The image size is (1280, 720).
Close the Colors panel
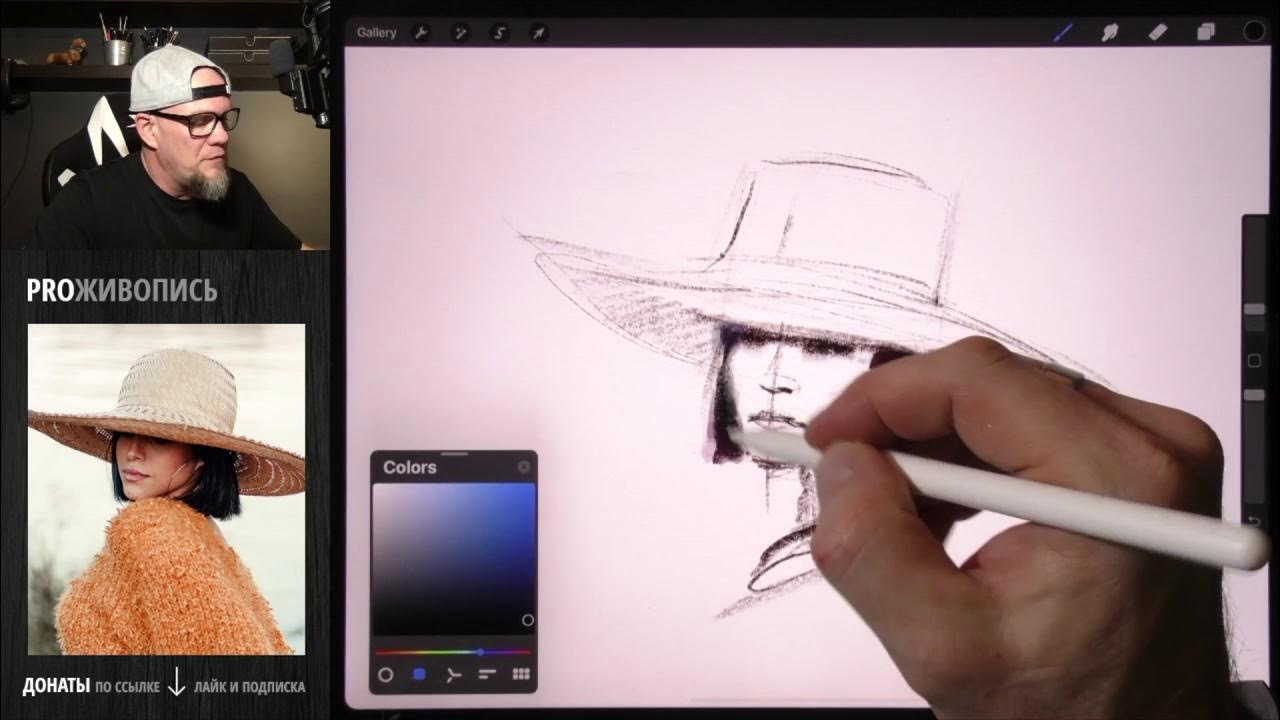(524, 467)
